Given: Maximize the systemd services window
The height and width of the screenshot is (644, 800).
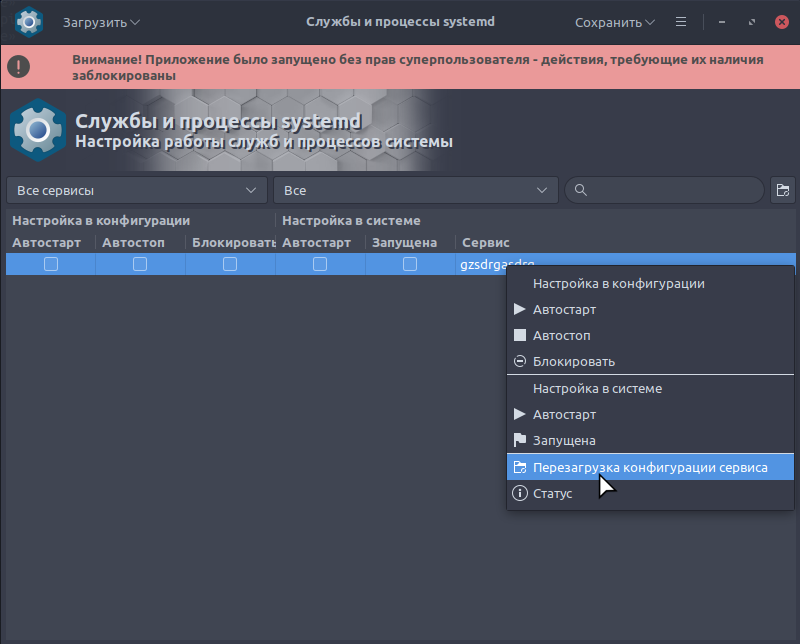Looking at the screenshot, I should pyautogui.click(x=752, y=22).
